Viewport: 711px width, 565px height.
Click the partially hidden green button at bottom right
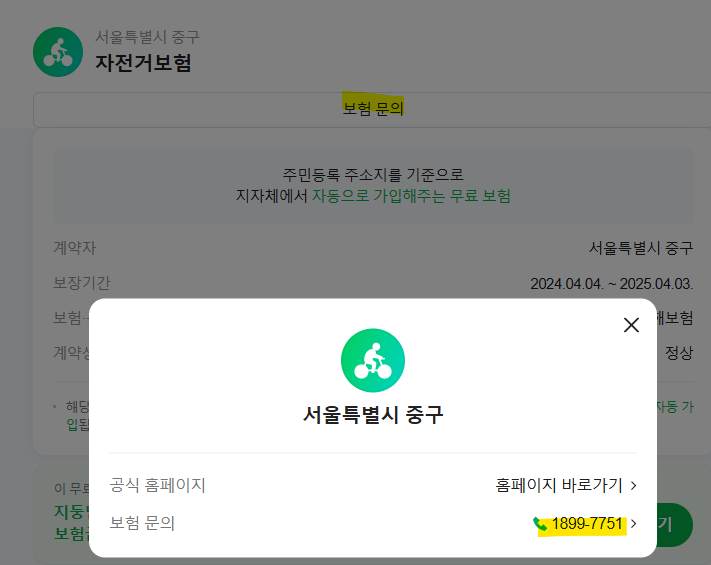pos(674,525)
